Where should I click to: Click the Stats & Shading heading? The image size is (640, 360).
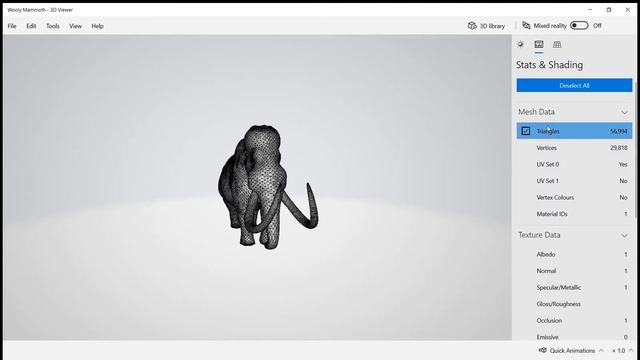coord(549,65)
